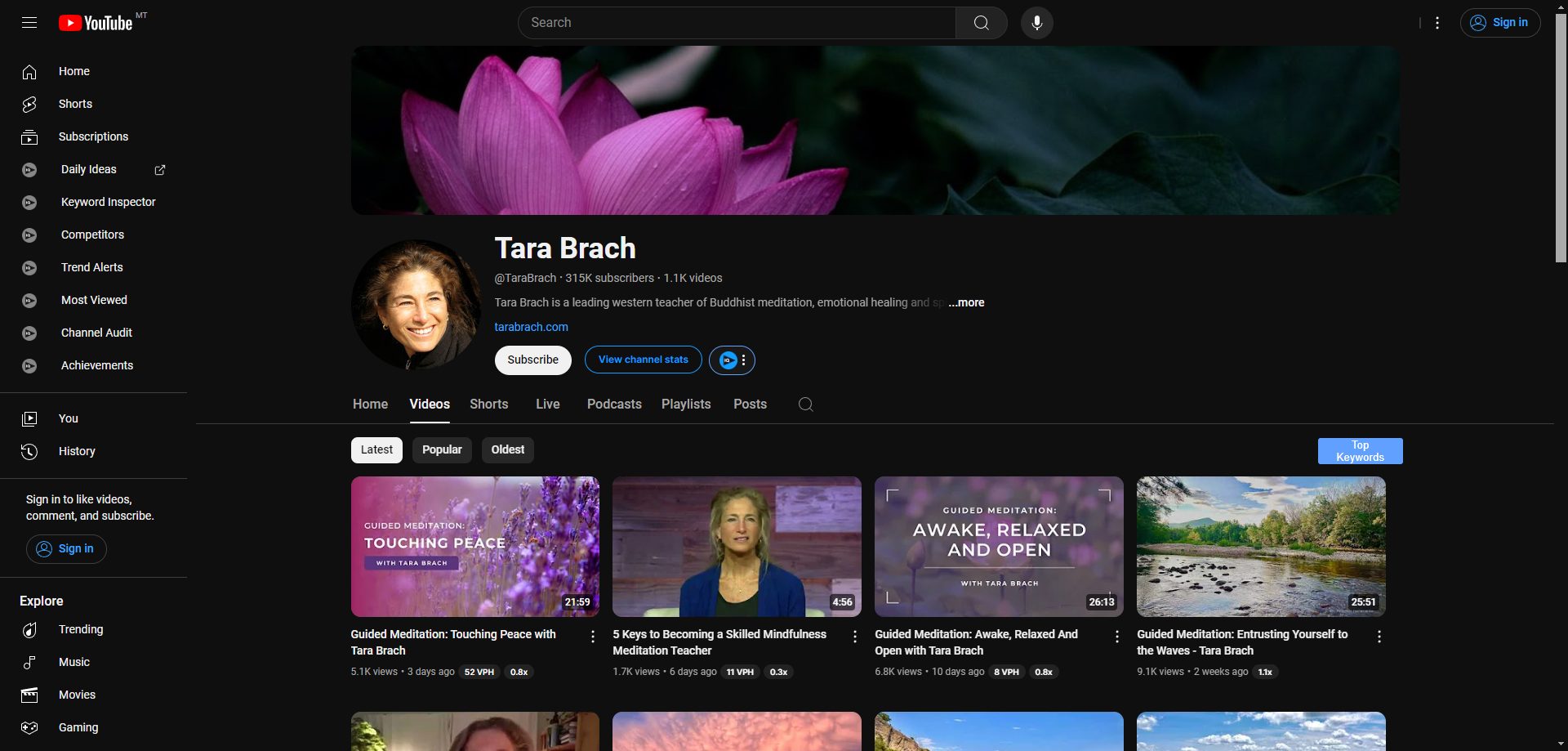Image resolution: width=1568 pixels, height=751 pixels.
Task: Switch to the Videos tab
Action: 430,405
